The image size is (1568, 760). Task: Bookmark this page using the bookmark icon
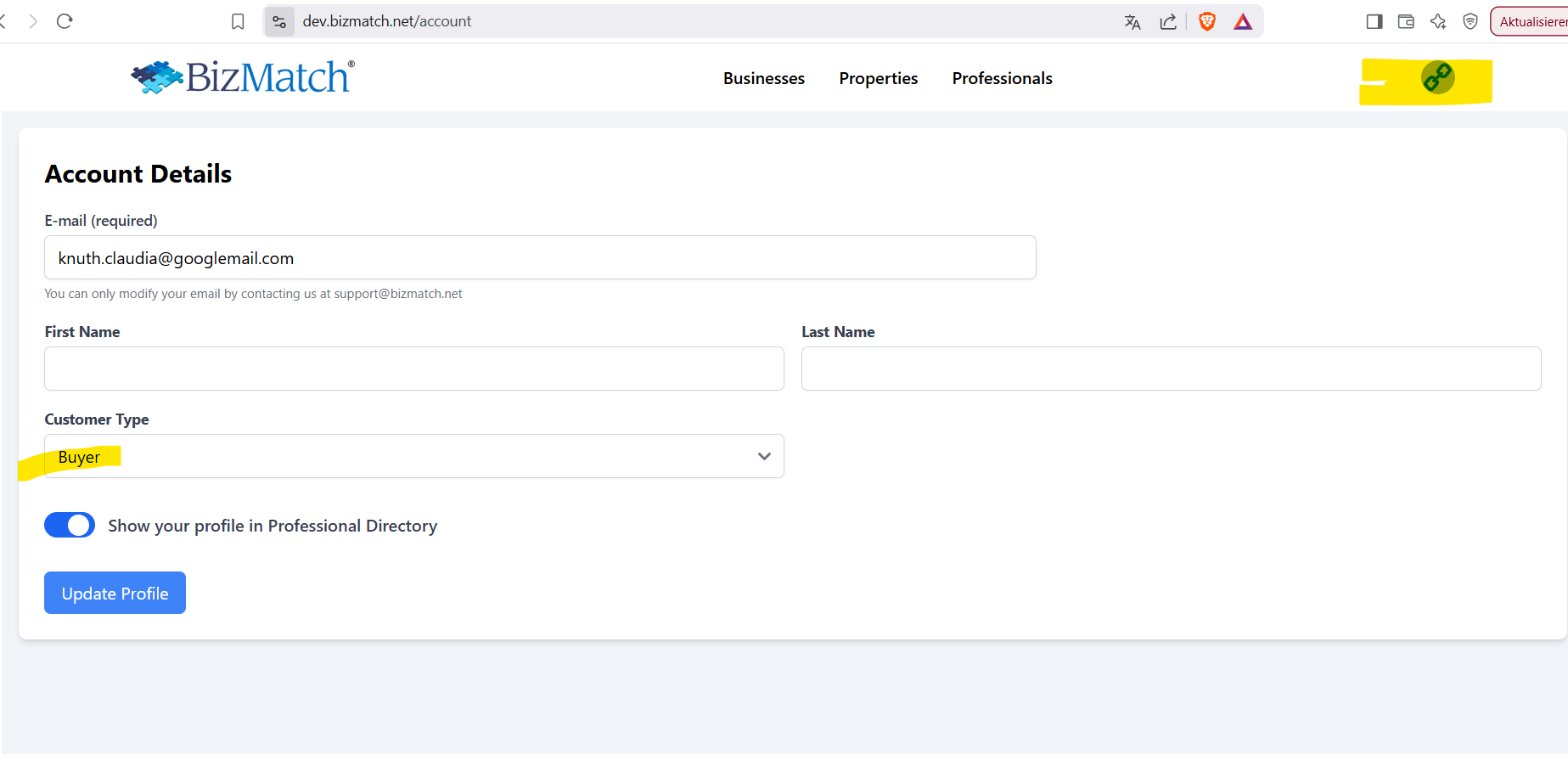coord(238,21)
